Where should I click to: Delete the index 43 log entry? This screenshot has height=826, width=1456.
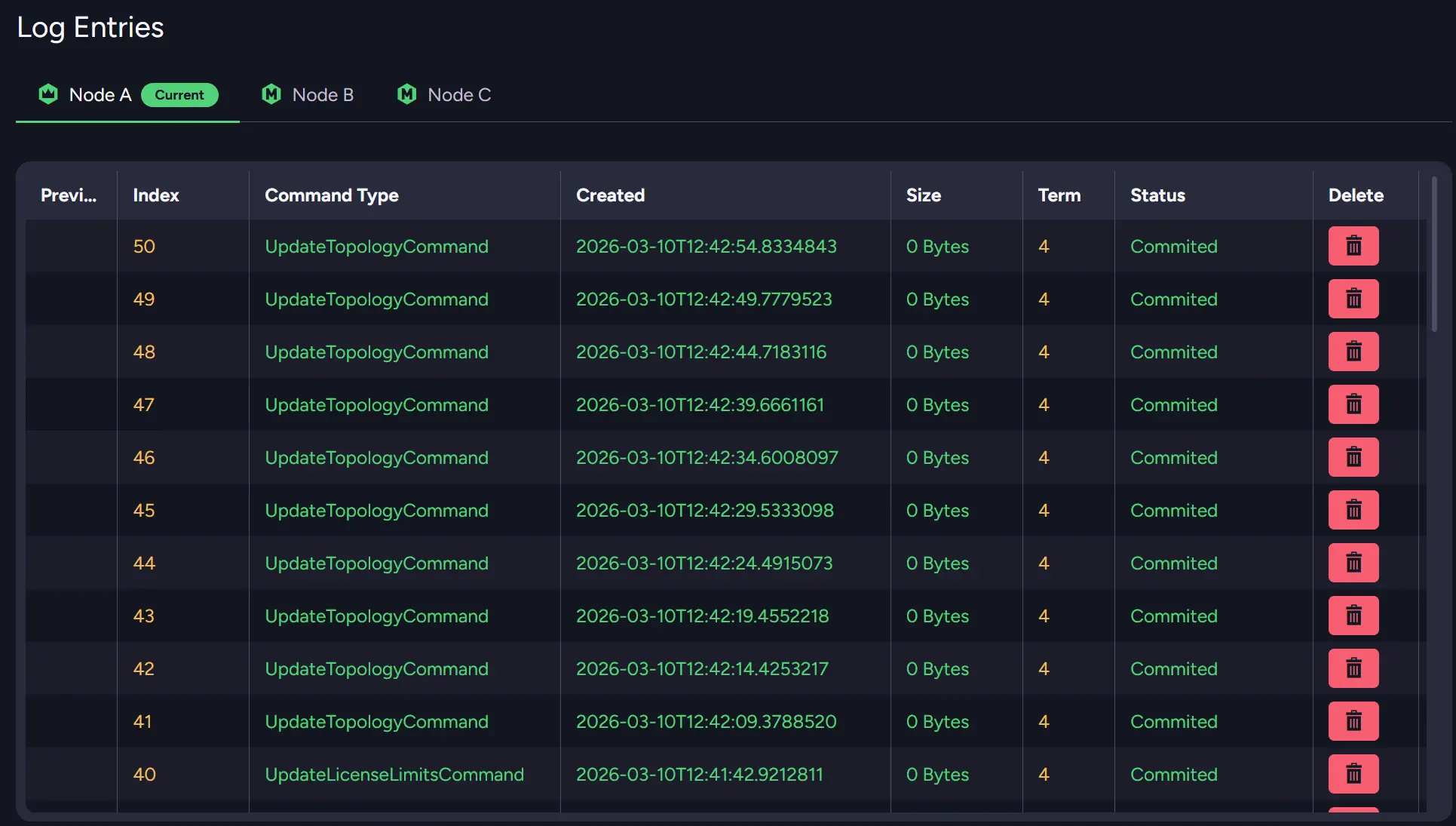1353,616
